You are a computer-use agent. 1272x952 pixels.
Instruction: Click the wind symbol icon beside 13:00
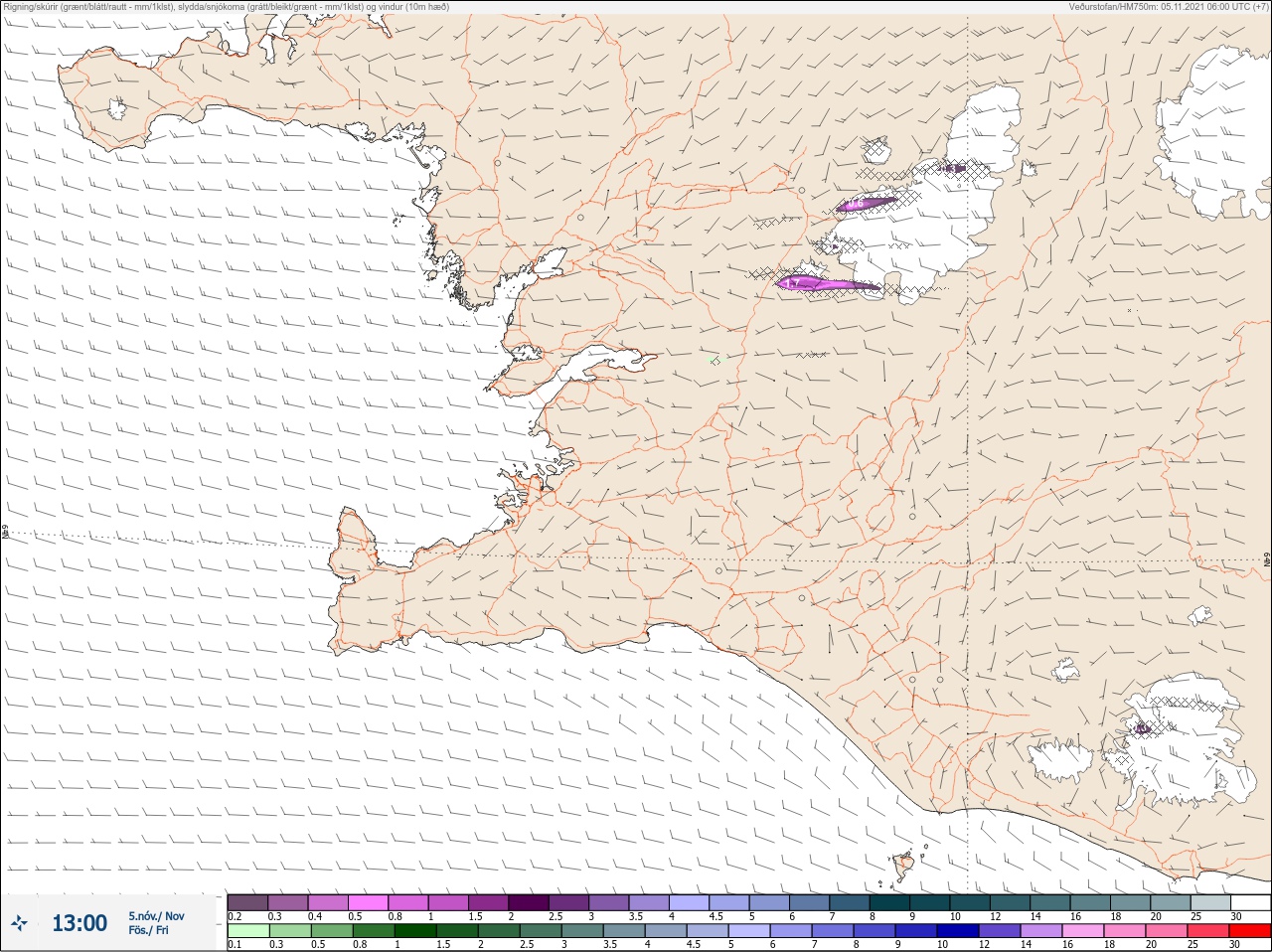click(x=19, y=924)
